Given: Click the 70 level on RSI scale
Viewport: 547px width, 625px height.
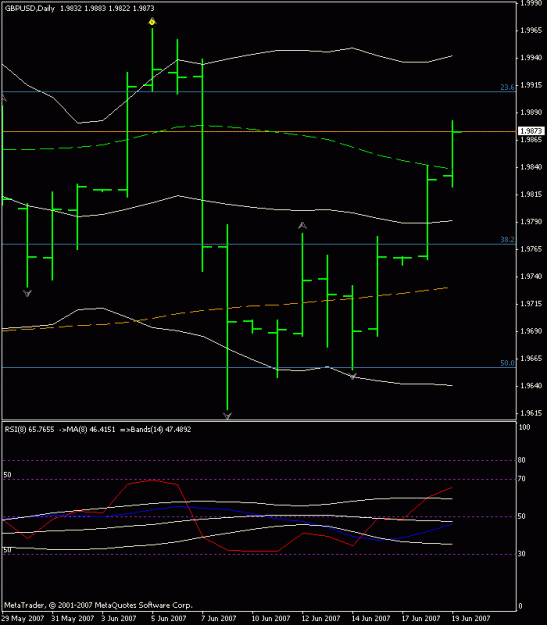Looking at the screenshot, I should [521, 479].
